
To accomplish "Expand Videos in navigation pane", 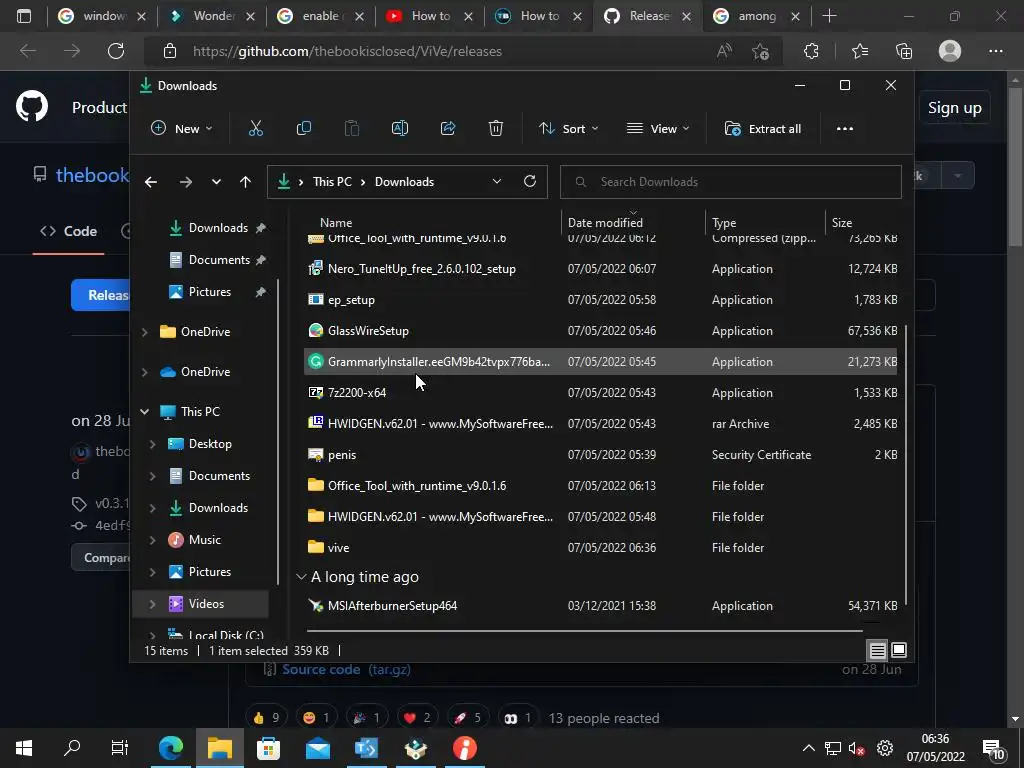I will 152,604.
